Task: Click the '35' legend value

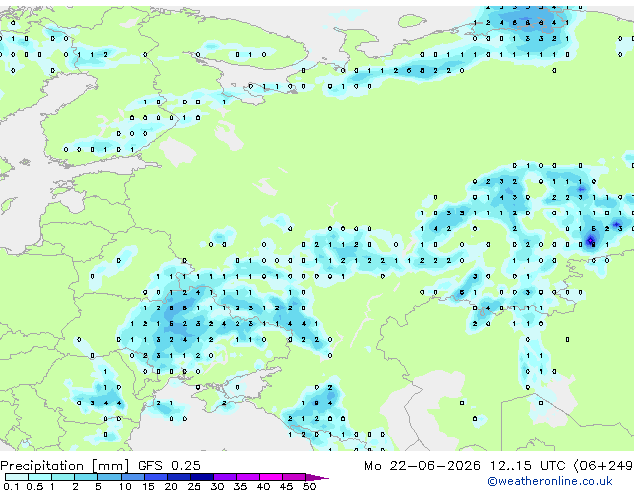Action: click(240, 486)
